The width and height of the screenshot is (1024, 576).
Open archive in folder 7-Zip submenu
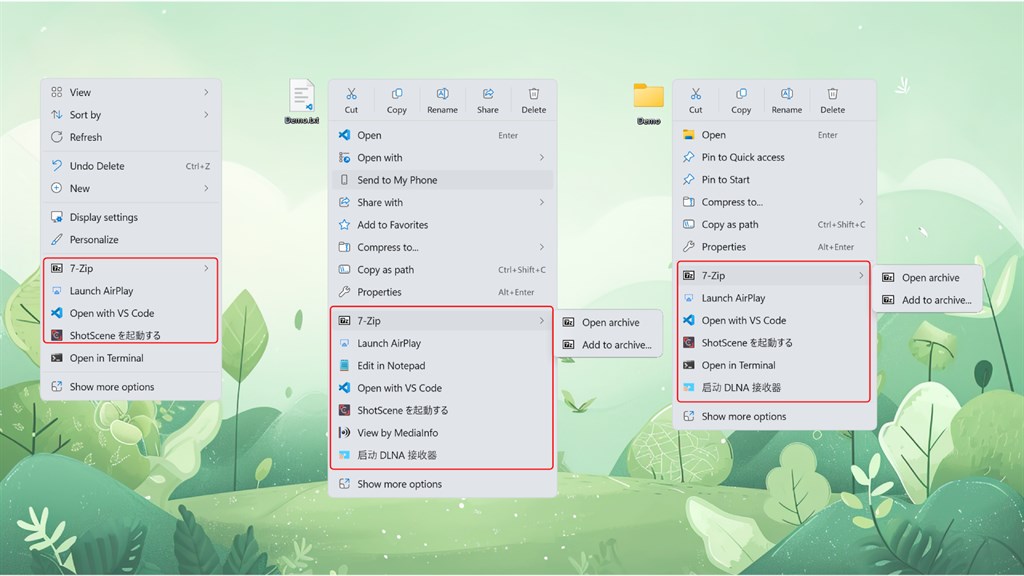coord(928,278)
